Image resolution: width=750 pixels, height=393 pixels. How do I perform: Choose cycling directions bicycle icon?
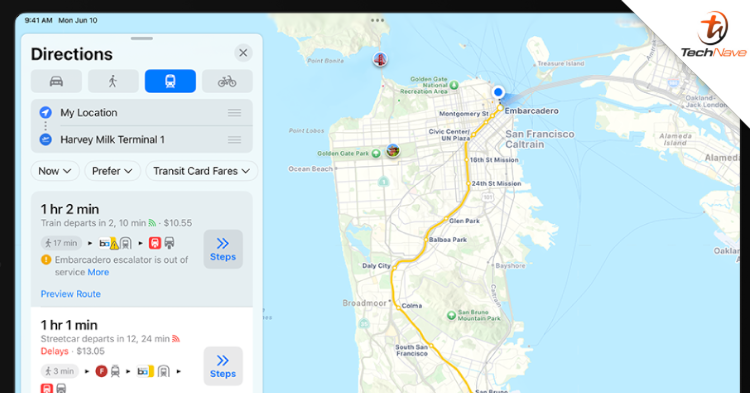[x=227, y=81]
